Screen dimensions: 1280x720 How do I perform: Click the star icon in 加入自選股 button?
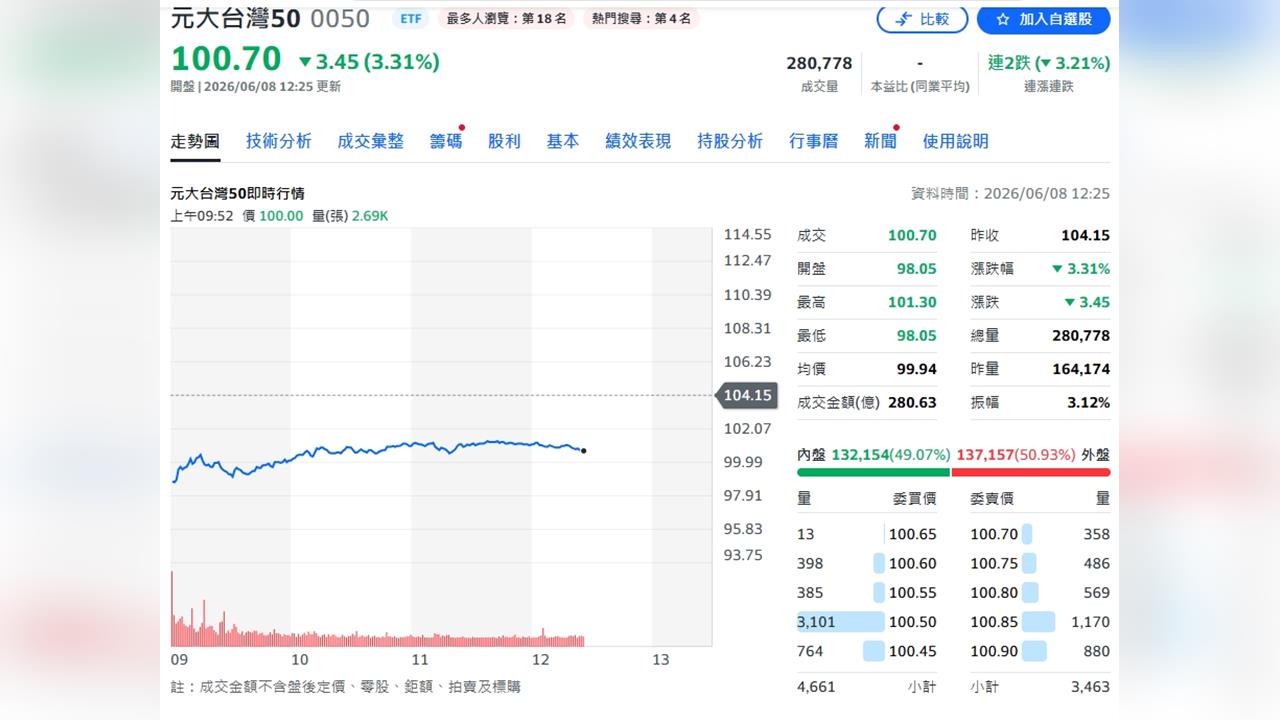(x=1003, y=19)
